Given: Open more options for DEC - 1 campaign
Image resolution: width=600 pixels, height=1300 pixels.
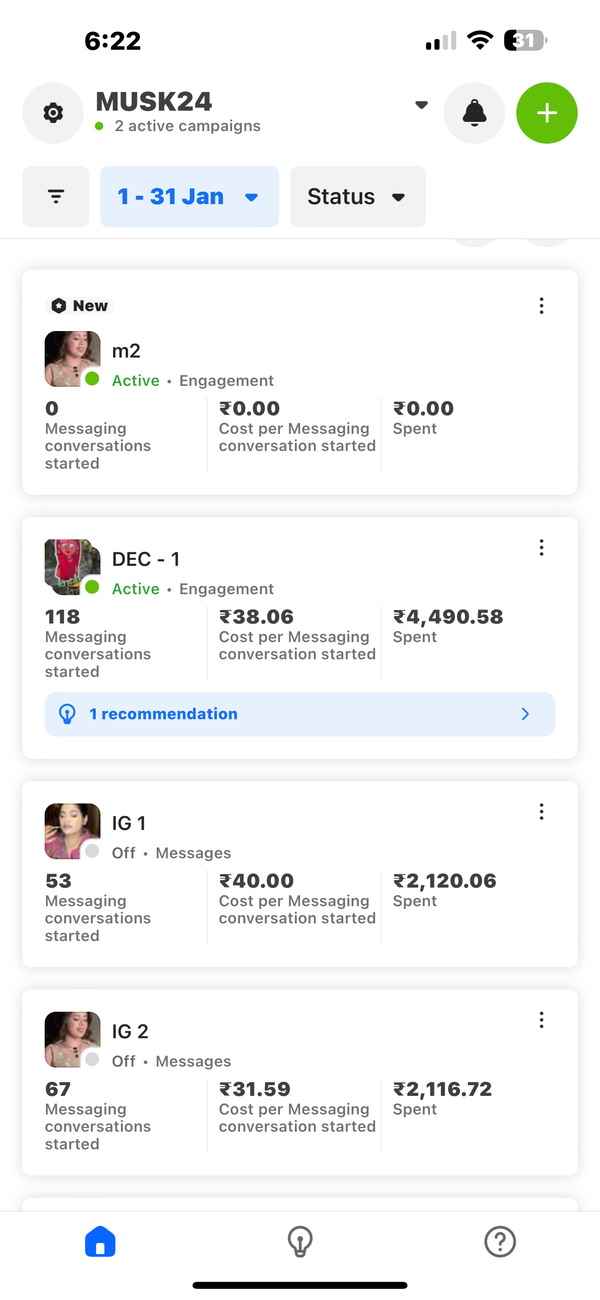Looking at the screenshot, I should click(541, 547).
